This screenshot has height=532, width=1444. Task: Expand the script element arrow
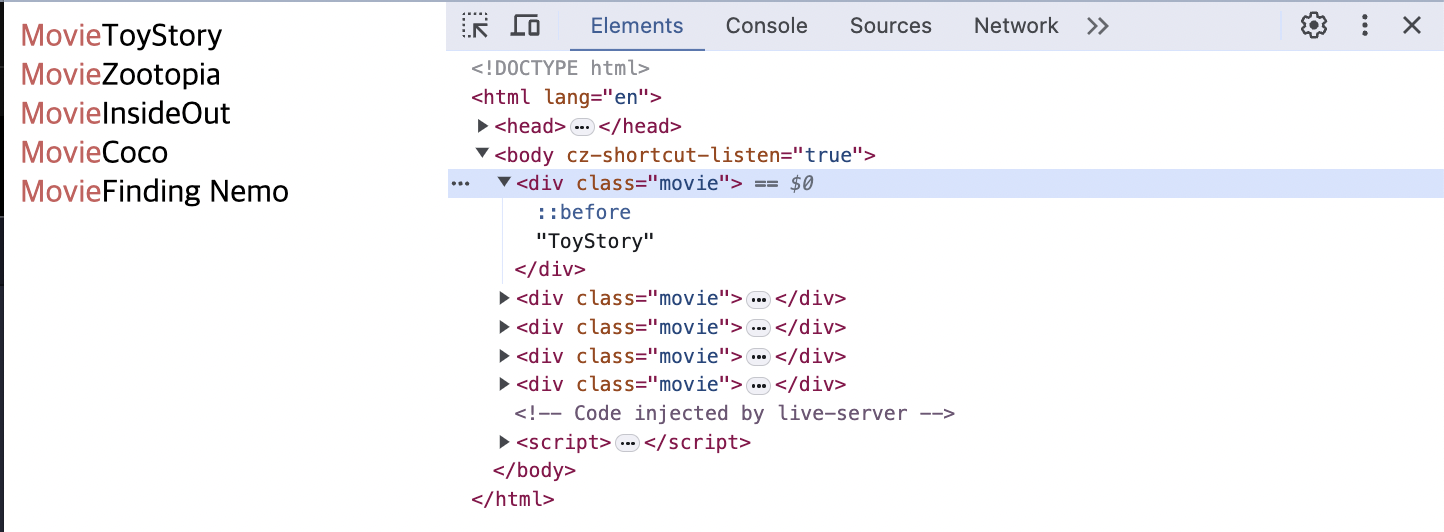coord(505,442)
